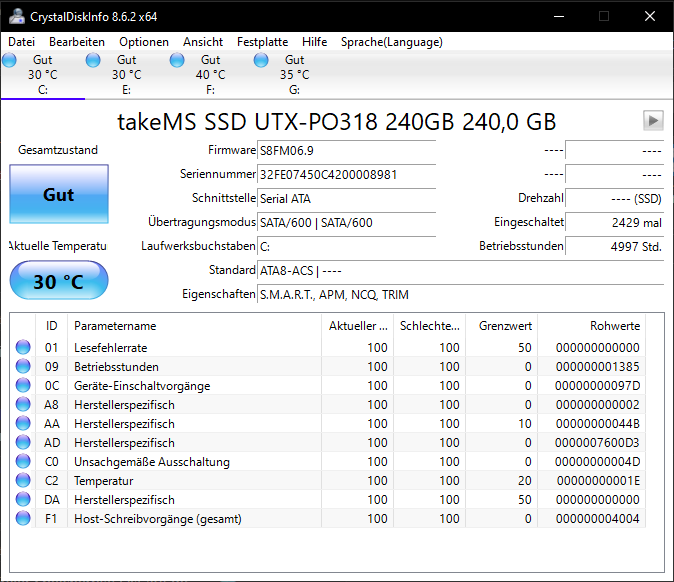Click status orb of Lesefehlerrate row
The image size is (674, 582).
23,347
